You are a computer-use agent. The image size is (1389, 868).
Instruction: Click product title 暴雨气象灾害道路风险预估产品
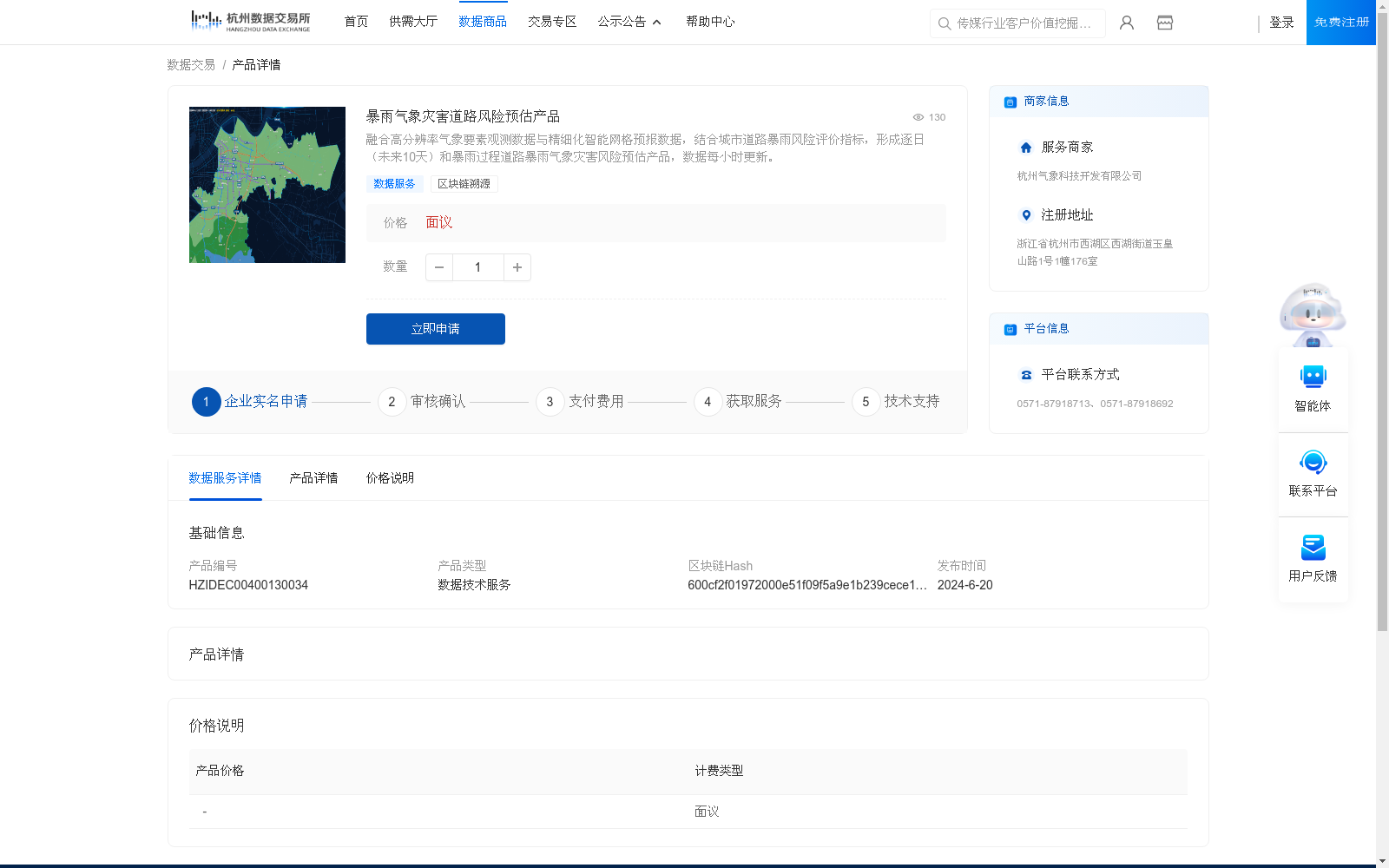click(x=463, y=116)
